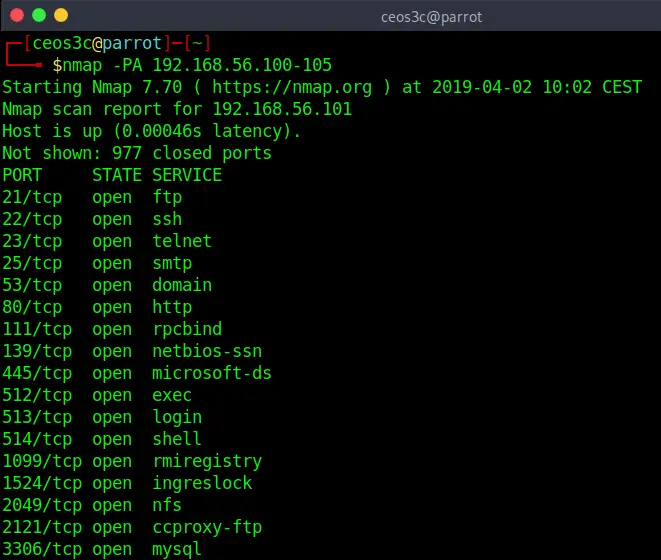
Task: Click the red close window button
Action: [17, 16]
